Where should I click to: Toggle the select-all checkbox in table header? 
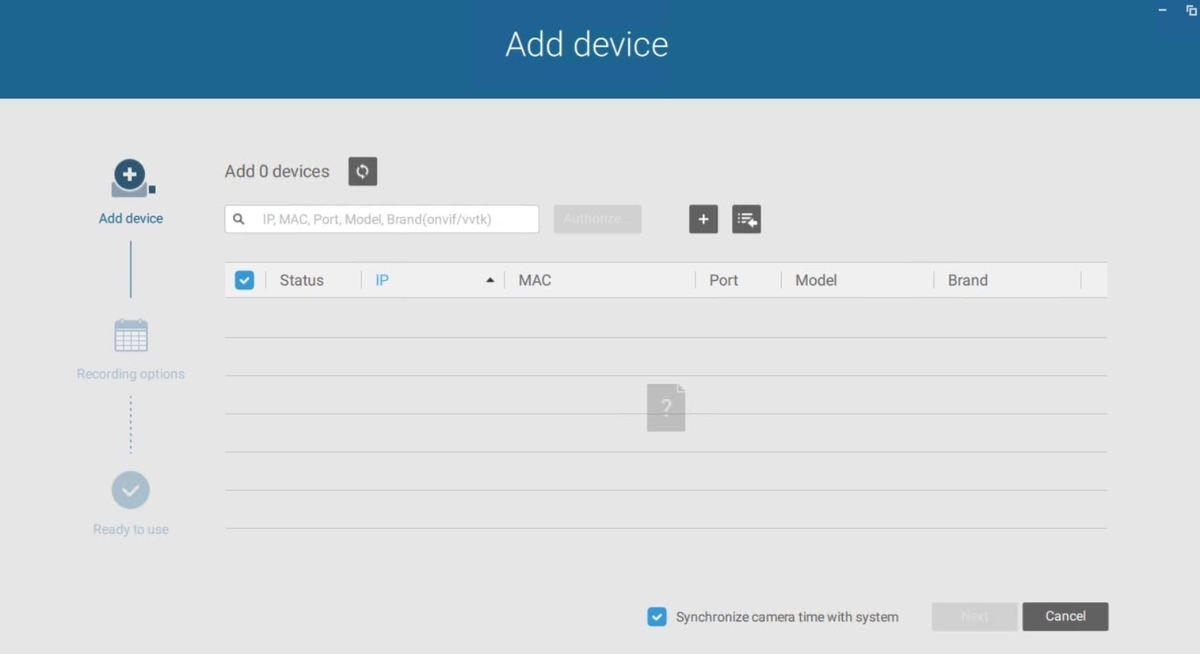(244, 280)
